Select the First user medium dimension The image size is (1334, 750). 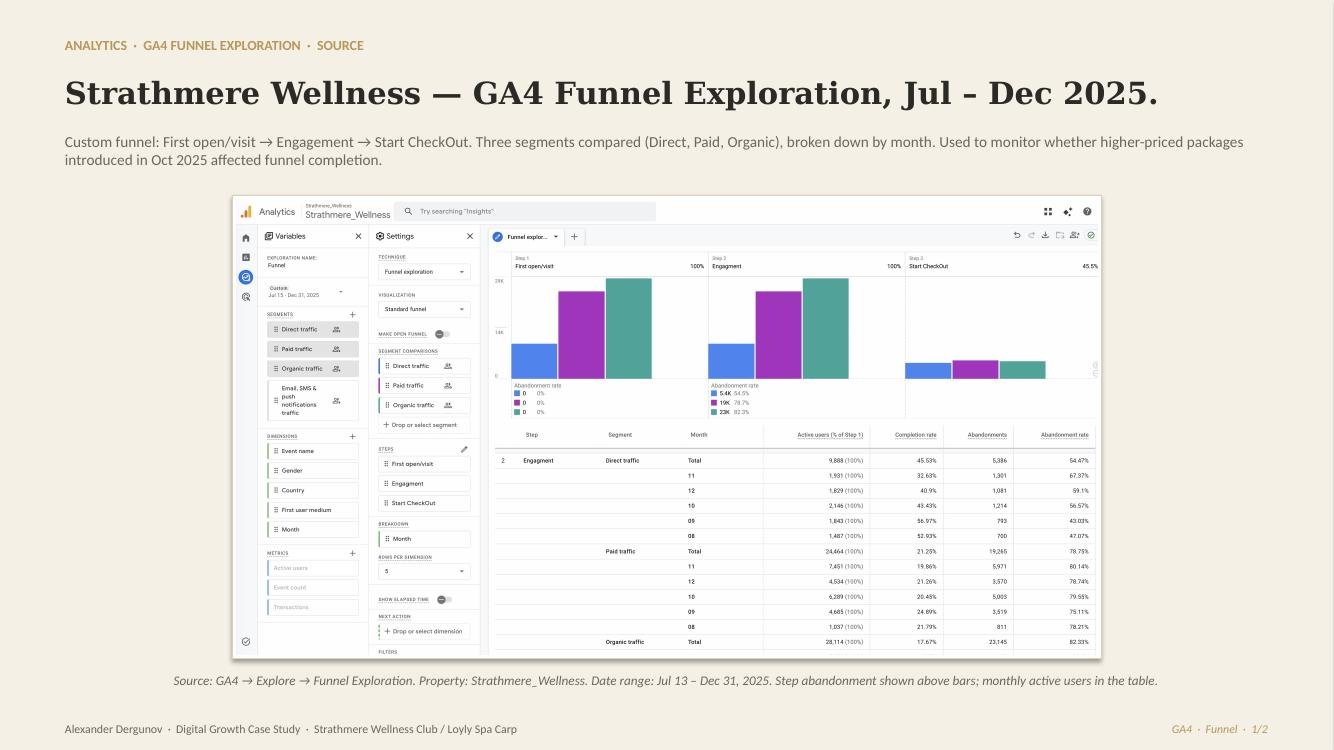click(313, 510)
